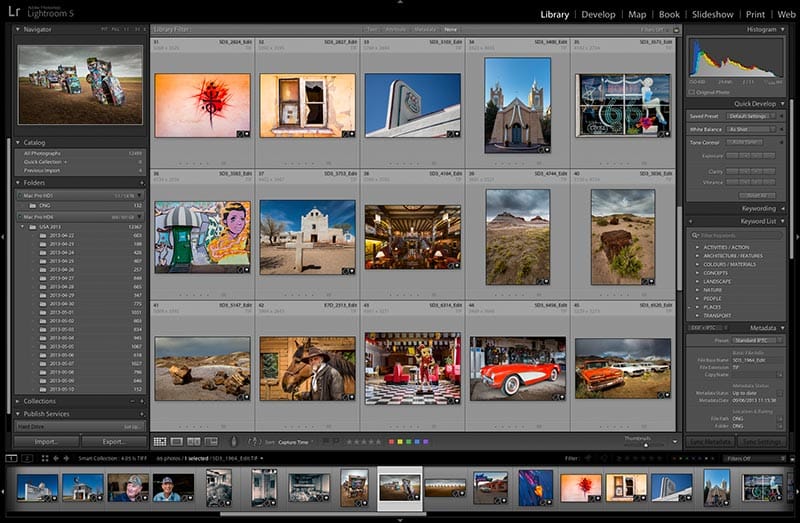Open the Sort Capture Time dropdown

coord(296,442)
